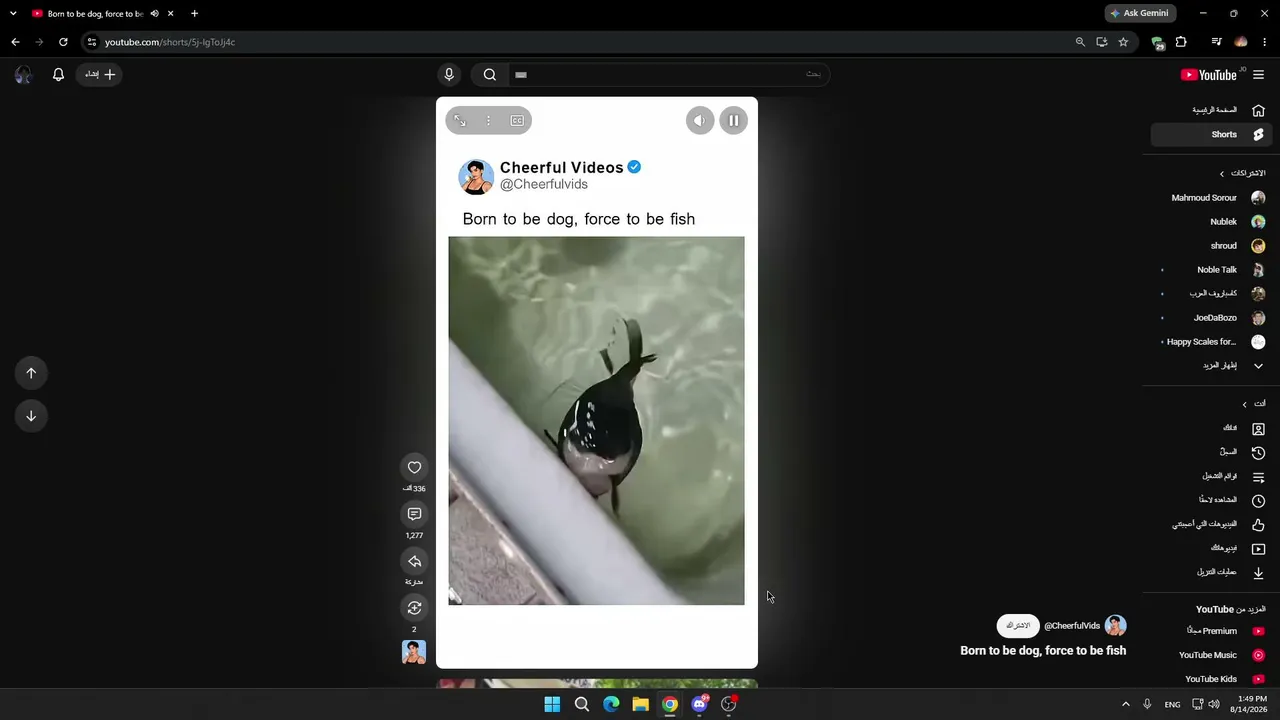The width and height of the screenshot is (1280, 720).
Task: Open the Create plus button
Action: (x=100, y=74)
